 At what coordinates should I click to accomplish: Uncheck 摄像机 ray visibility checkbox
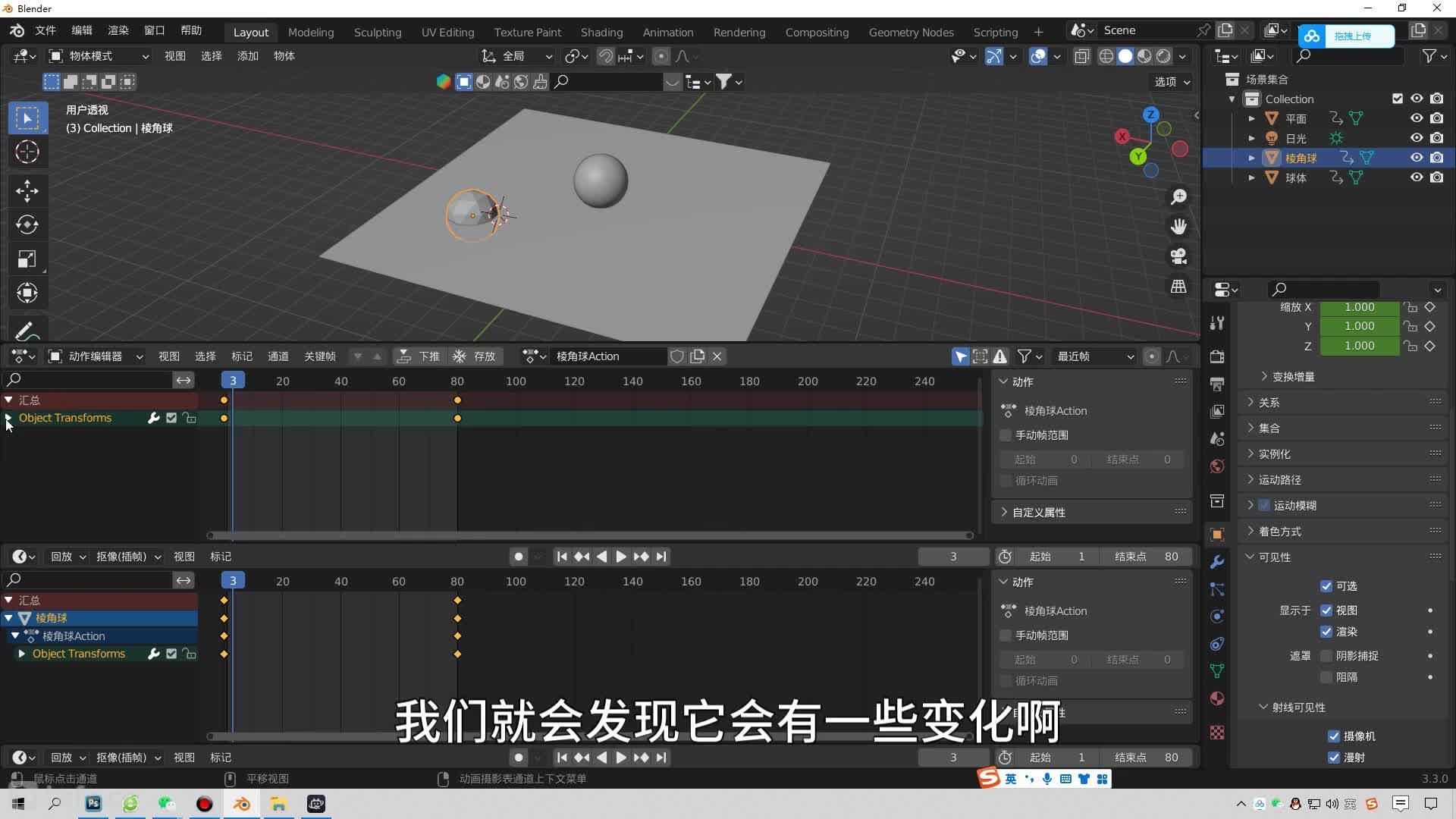point(1334,736)
